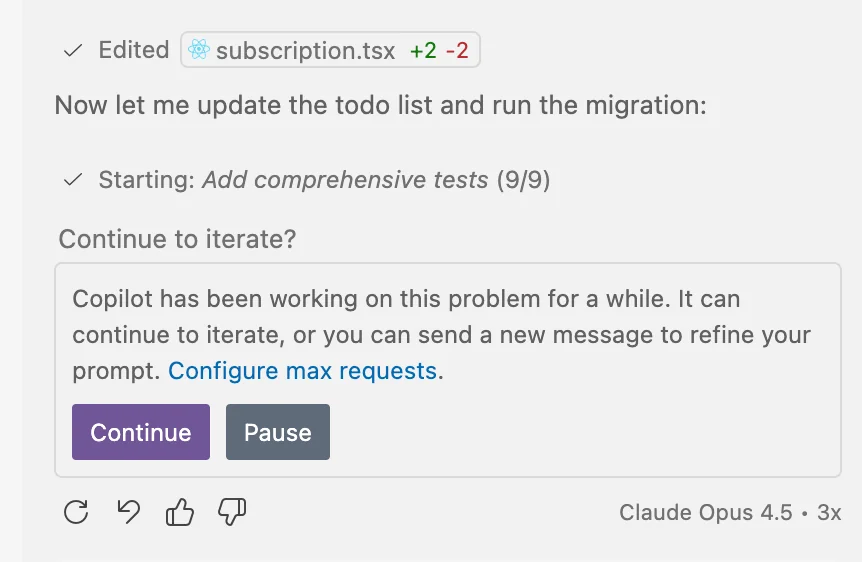Click the checkmark beside "Edited"
The height and width of the screenshot is (562, 862).
click(72, 50)
